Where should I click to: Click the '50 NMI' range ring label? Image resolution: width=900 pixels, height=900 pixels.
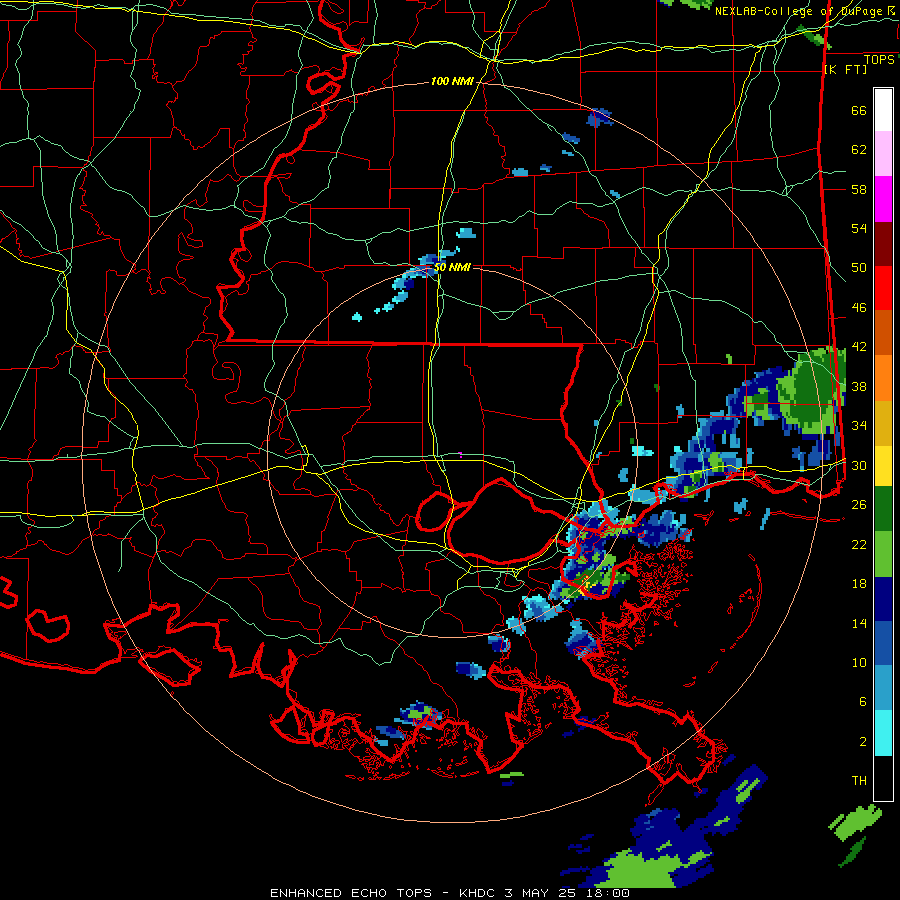point(452,267)
